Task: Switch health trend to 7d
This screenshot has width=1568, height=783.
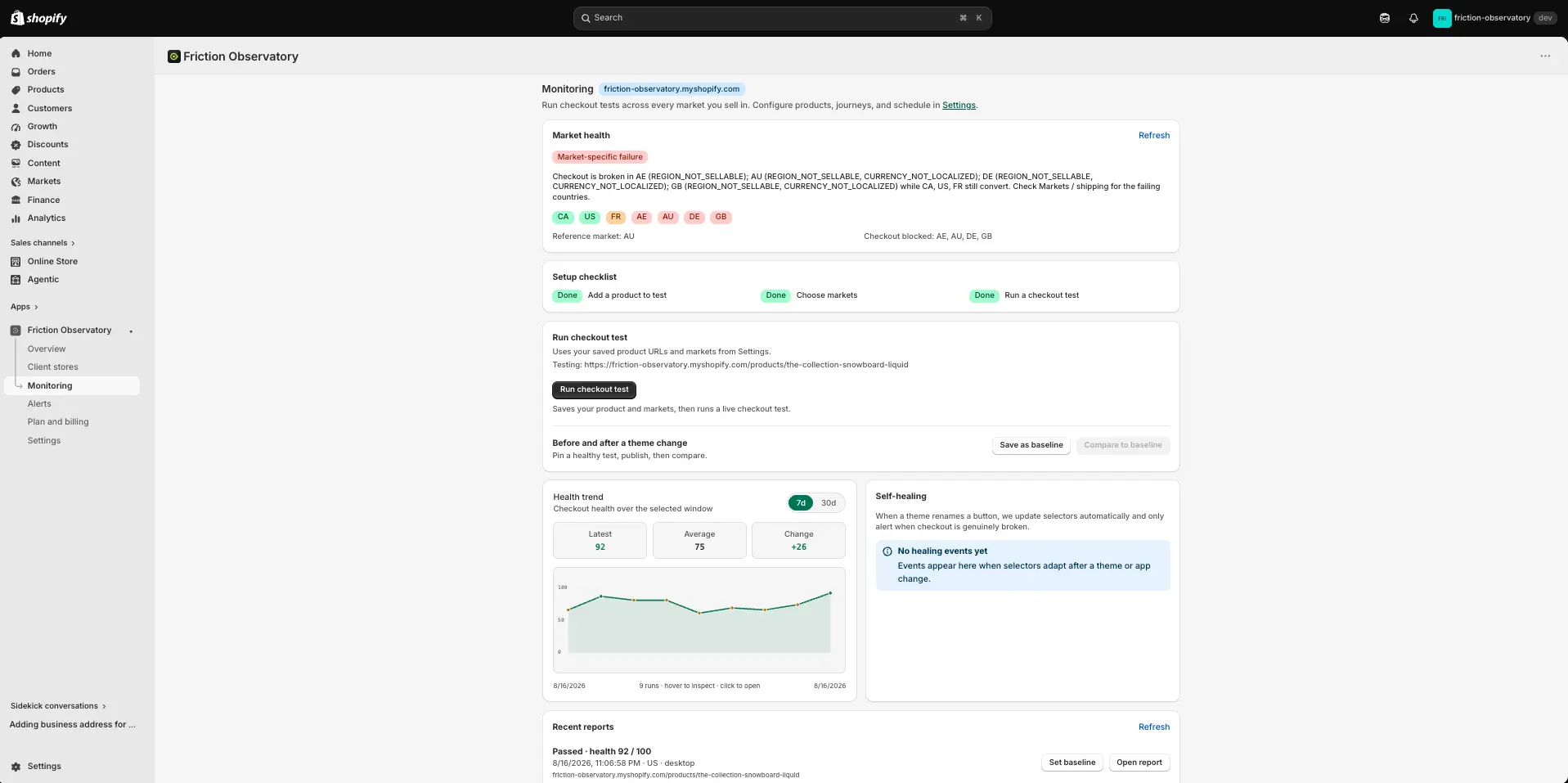Action: tap(801, 503)
